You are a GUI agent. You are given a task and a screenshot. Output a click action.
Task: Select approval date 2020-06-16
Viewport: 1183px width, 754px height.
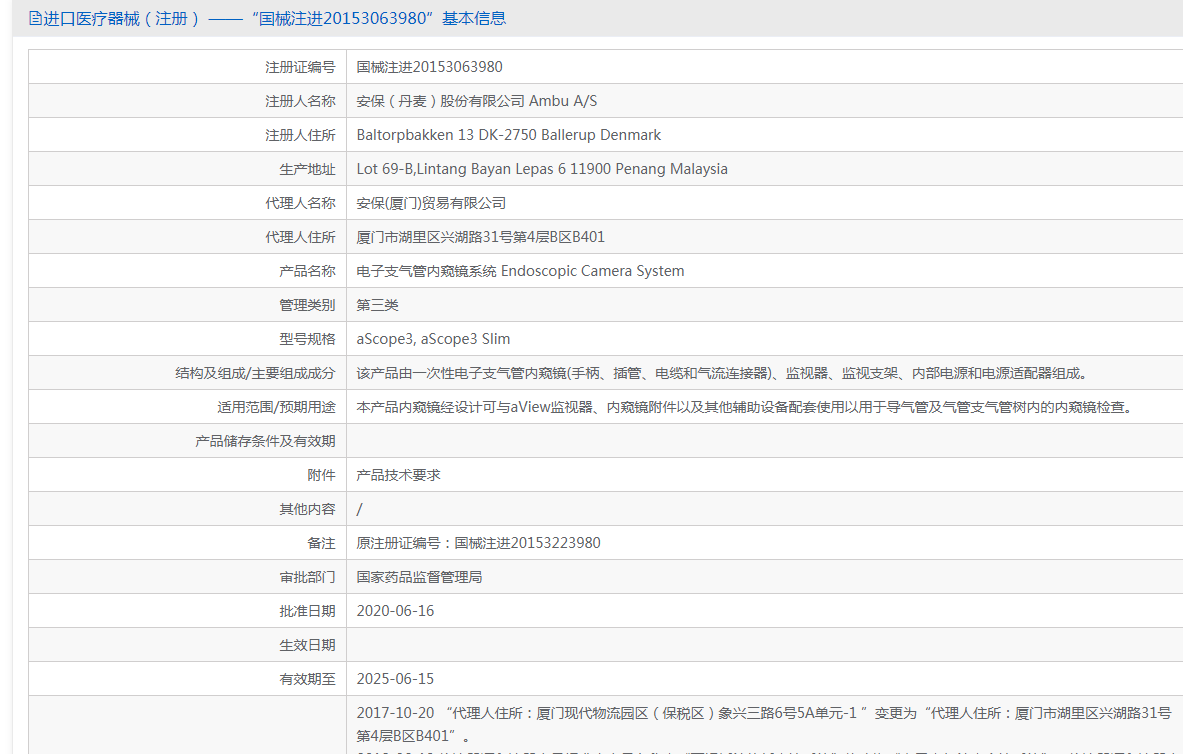coord(395,611)
